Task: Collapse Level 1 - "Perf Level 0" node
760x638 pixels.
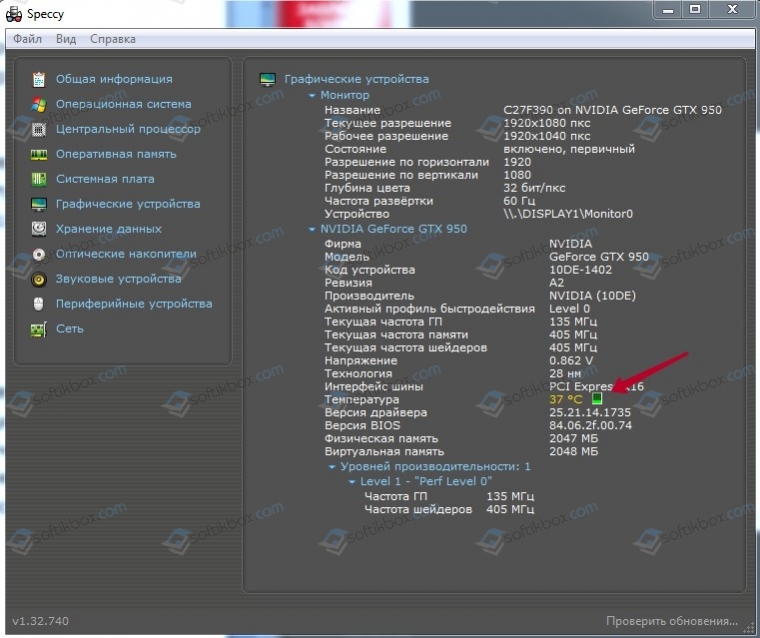Action: tap(352, 482)
